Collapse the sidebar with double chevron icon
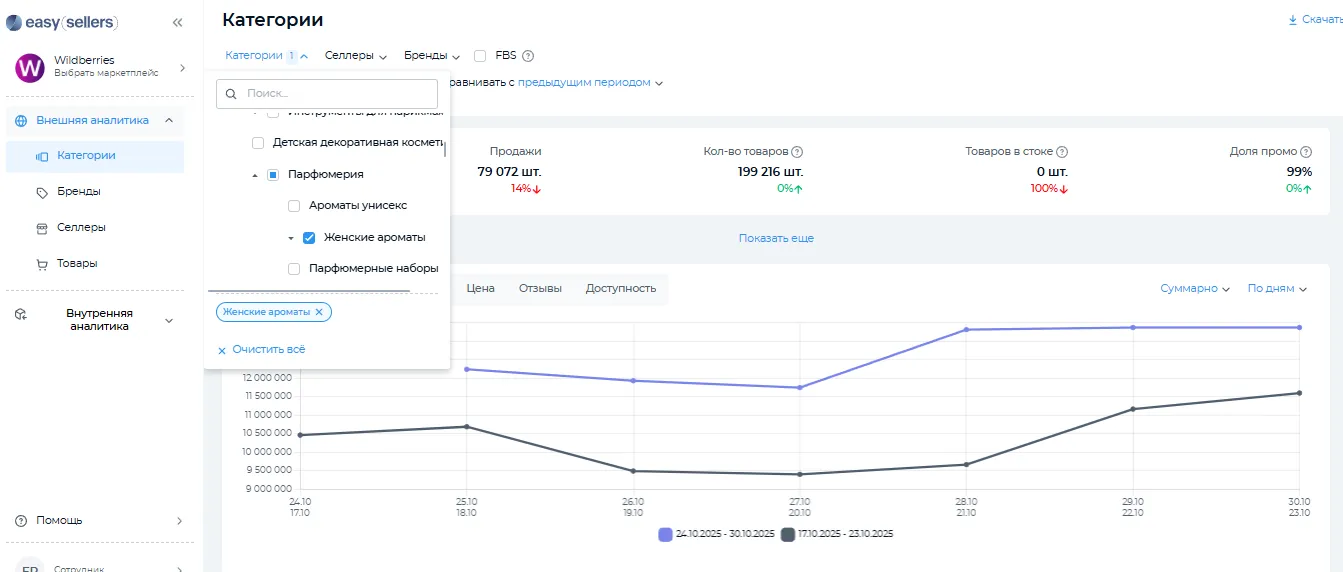Image resolution: width=1343 pixels, height=572 pixels. tap(178, 22)
